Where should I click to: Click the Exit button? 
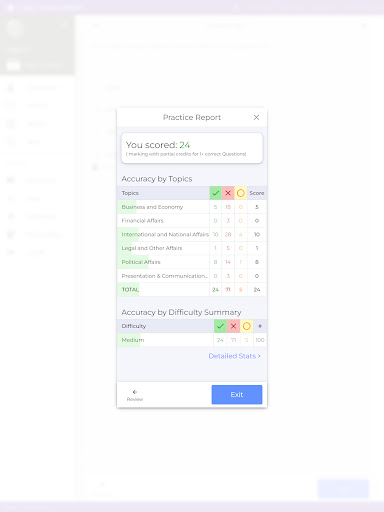click(237, 395)
